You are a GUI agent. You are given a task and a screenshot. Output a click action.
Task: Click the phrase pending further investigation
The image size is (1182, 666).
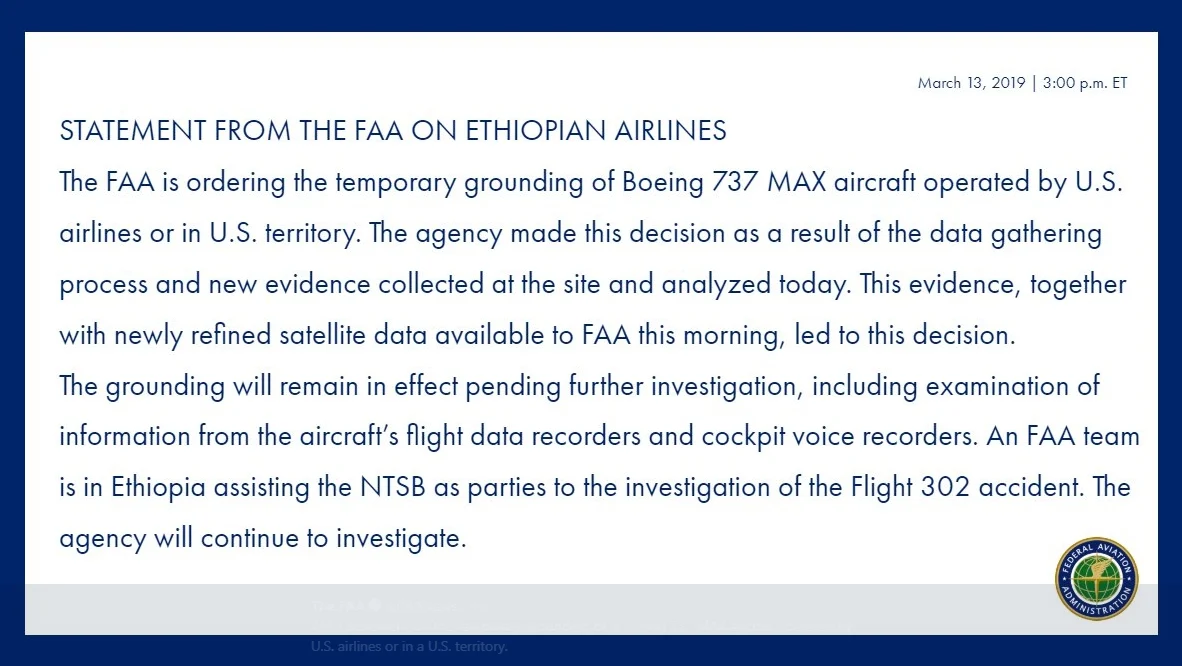click(631, 387)
